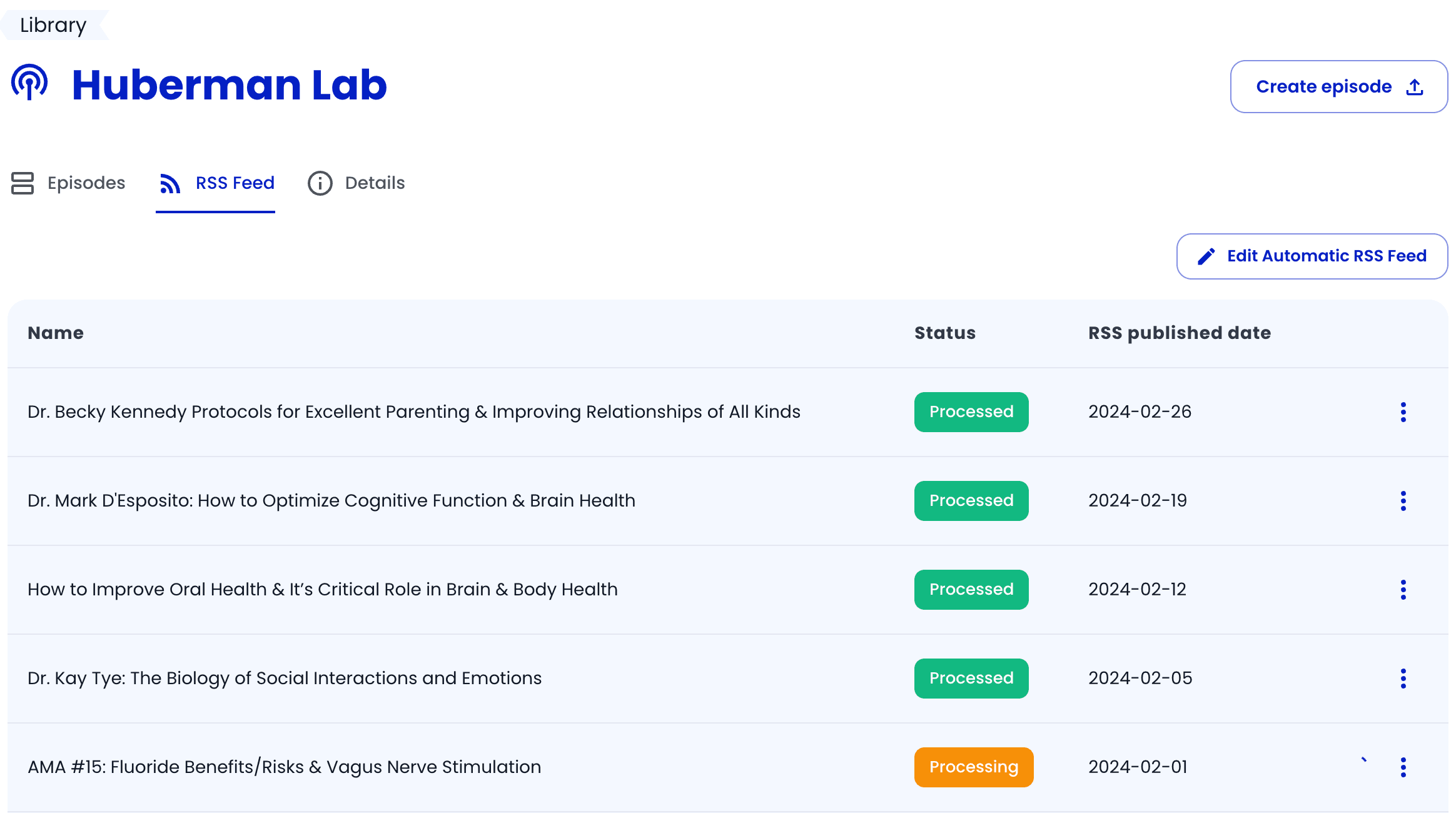This screenshot has height=813, width=1456.
Task: Click the three-dot menu for AMA #15 episode
Action: tap(1404, 767)
